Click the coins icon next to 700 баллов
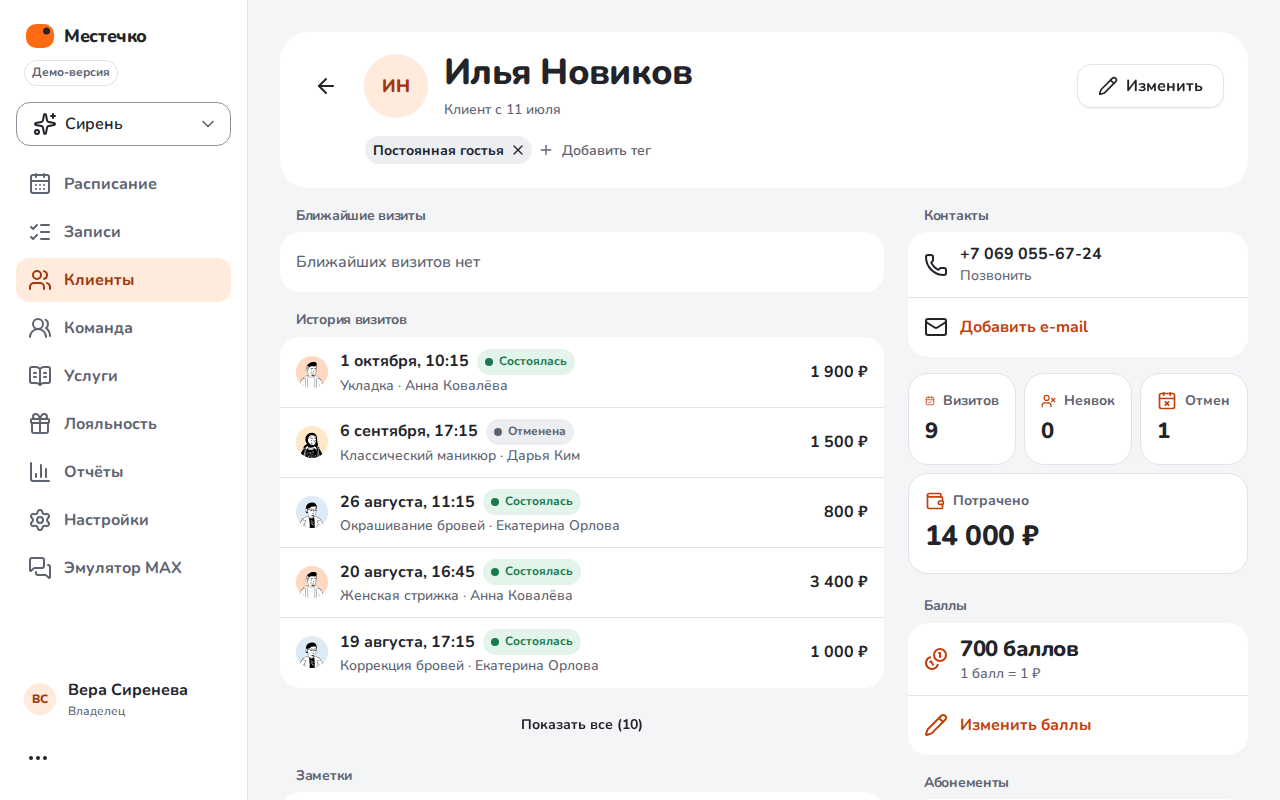 coord(936,659)
